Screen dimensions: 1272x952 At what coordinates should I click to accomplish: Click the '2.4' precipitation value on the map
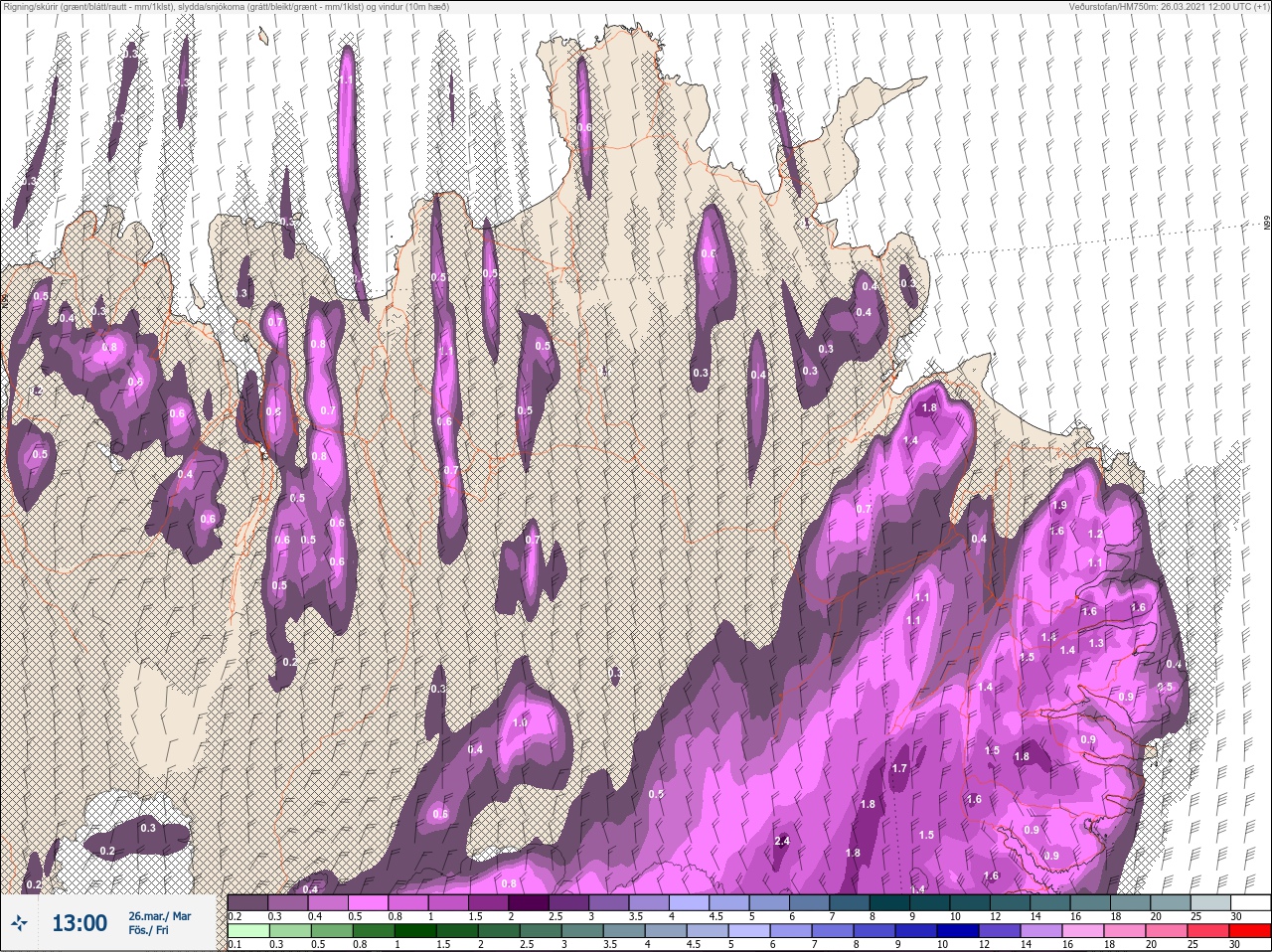(781, 841)
